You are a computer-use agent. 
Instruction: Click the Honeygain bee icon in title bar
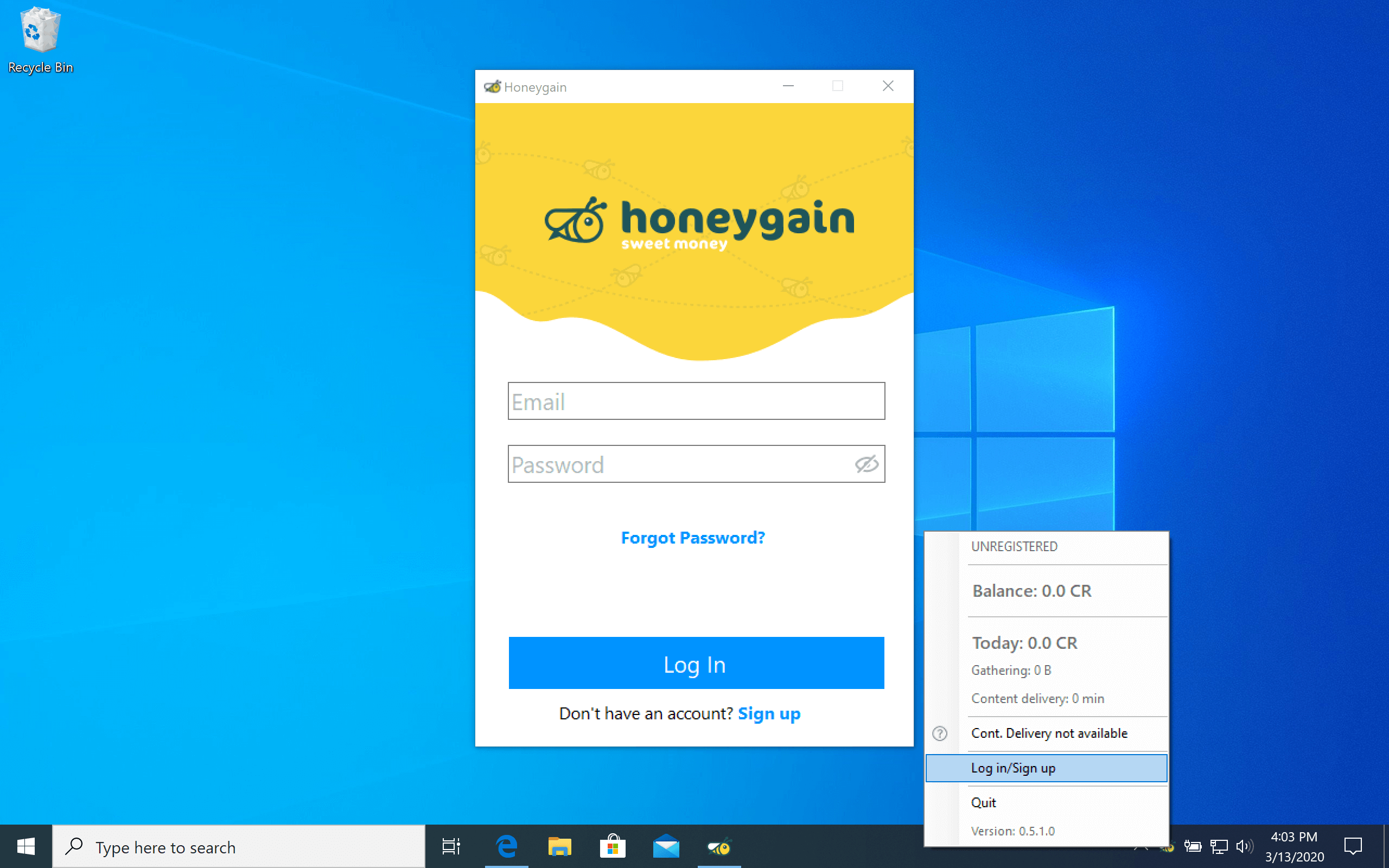(492, 87)
